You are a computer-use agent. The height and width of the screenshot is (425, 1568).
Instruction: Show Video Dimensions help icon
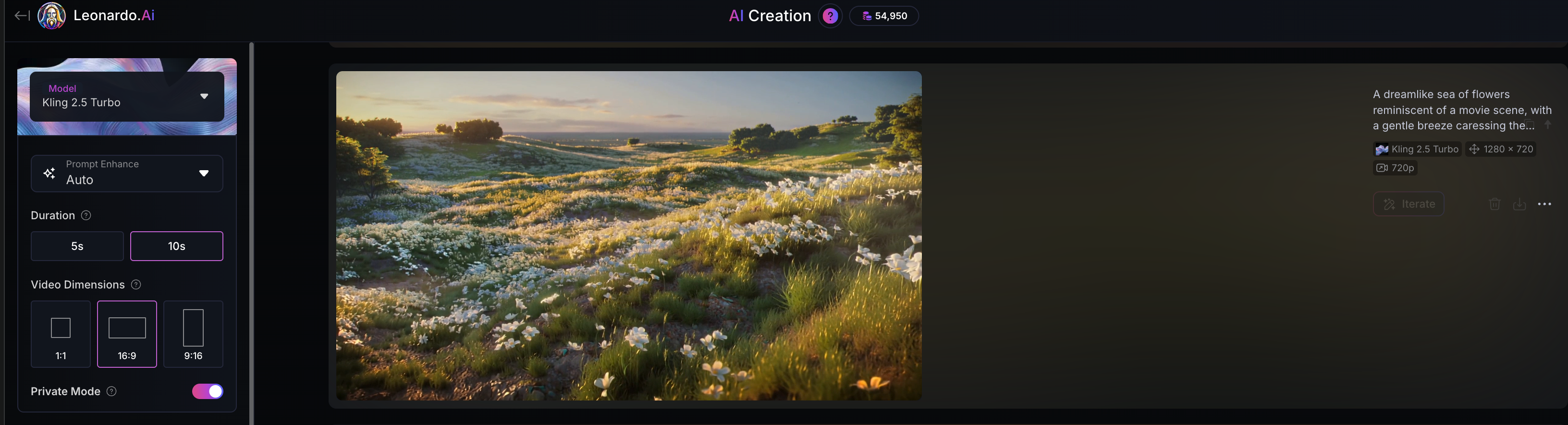click(136, 285)
